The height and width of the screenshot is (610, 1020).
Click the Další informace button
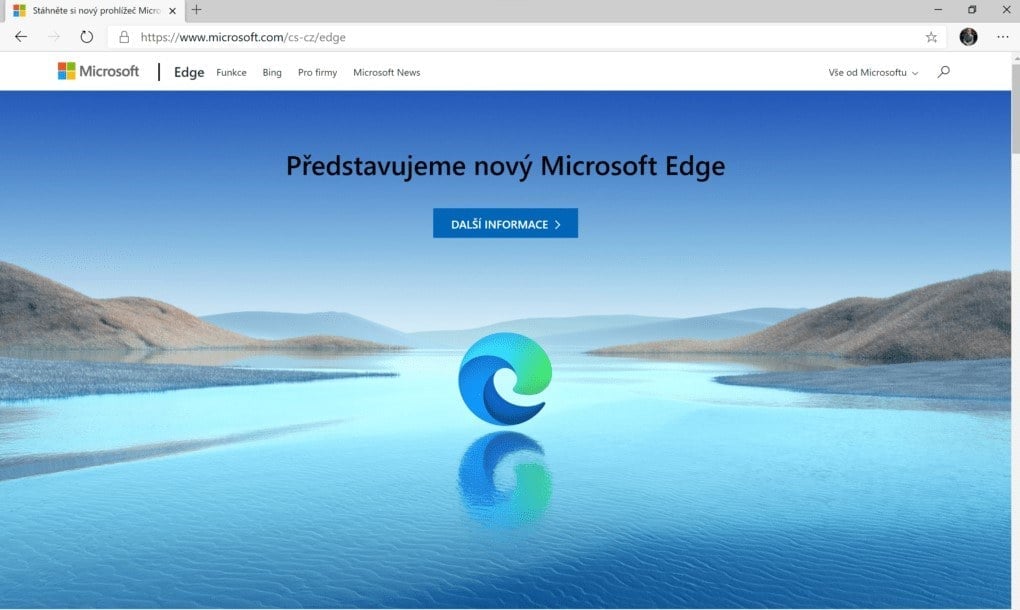pos(505,223)
